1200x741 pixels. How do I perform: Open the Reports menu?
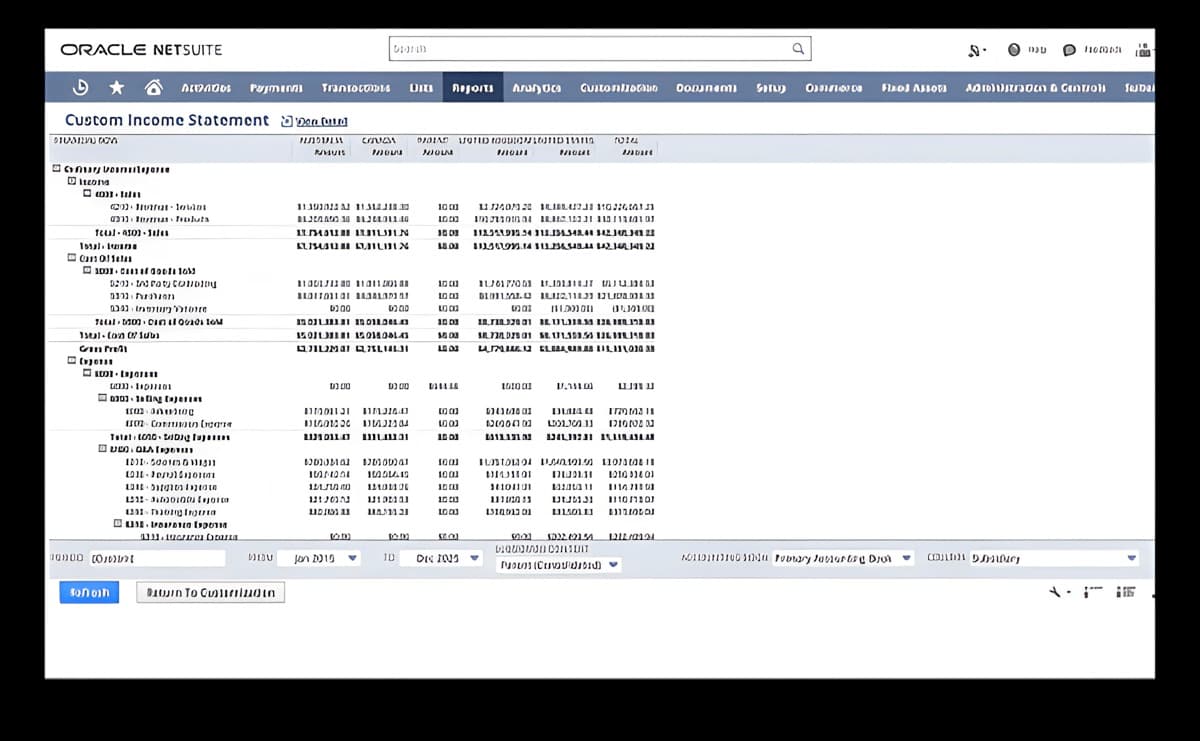pos(471,87)
